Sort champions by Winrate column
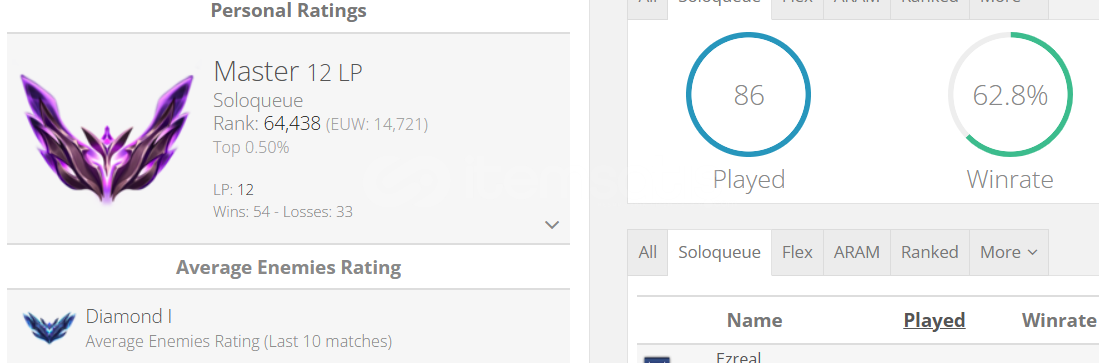The image size is (1099, 363). coord(1058,320)
